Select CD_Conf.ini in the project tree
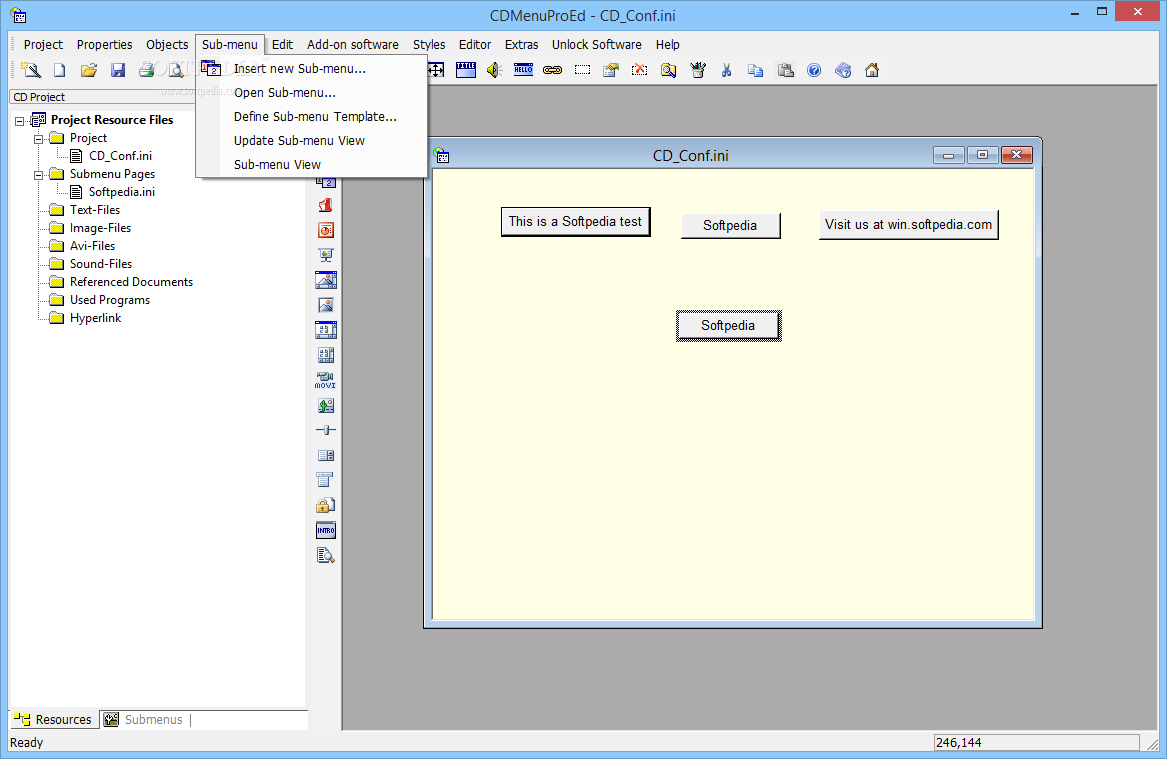1167x759 pixels. pyautogui.click(x=120, y=156)
